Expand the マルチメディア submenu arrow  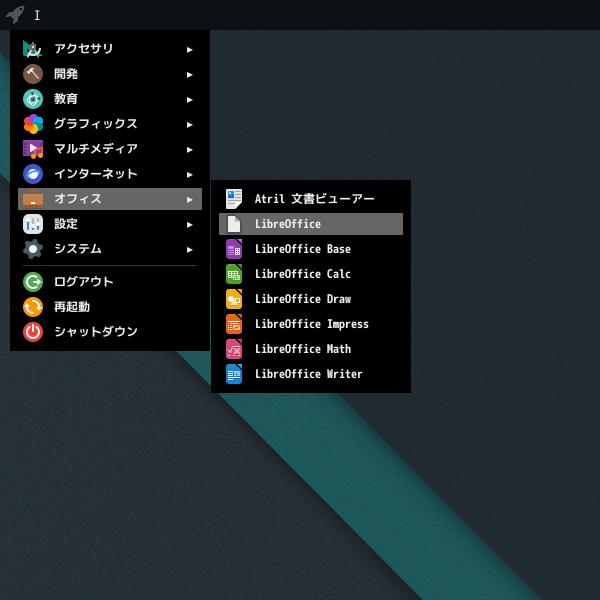(189, 150)
